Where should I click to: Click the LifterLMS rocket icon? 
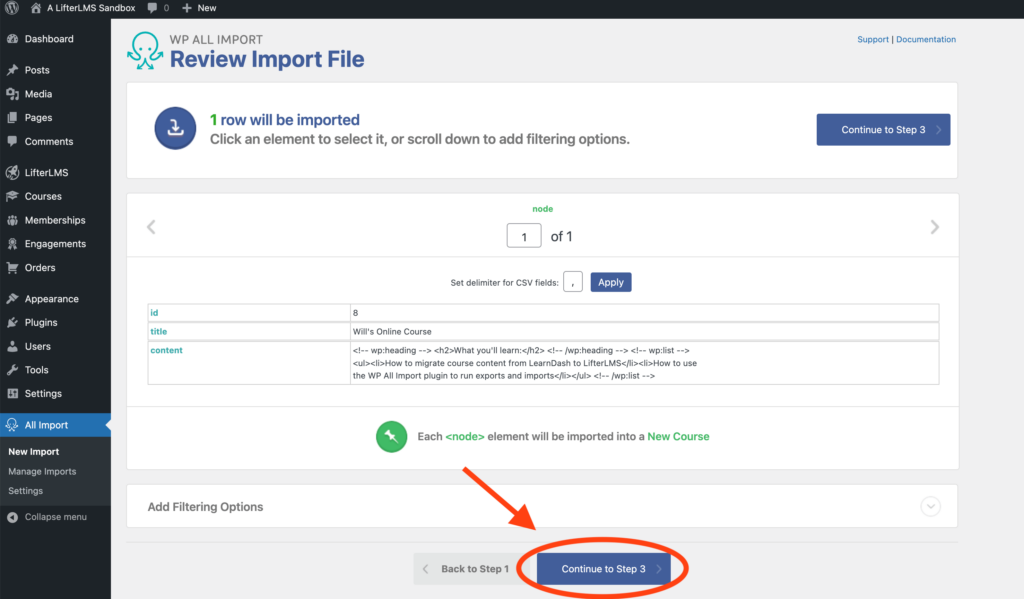pyautogui.click(x=12, y=172)
